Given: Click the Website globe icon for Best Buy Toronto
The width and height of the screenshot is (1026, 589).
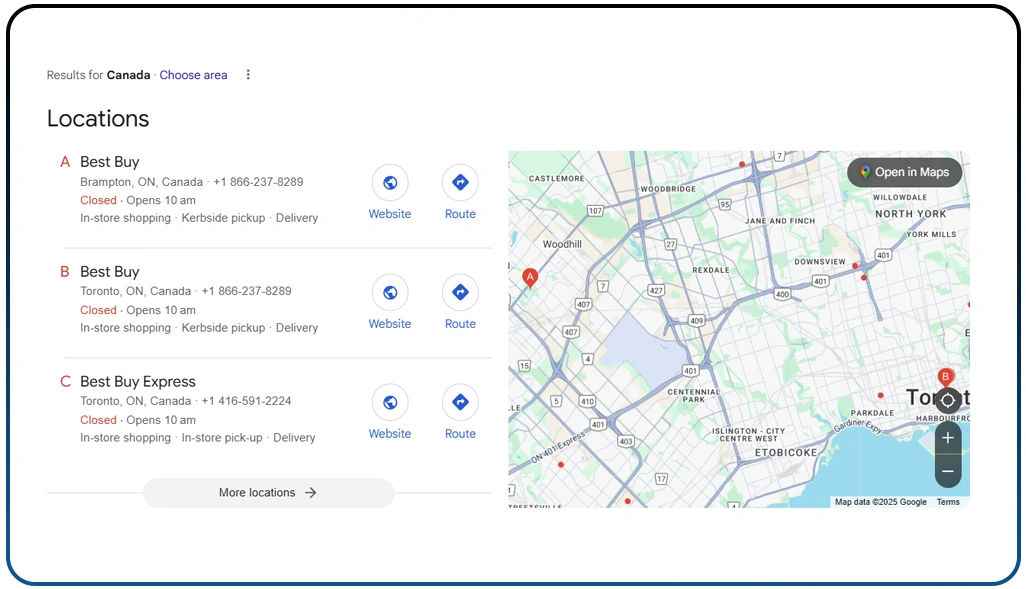Looking at the screenshot, I should 390,292.
